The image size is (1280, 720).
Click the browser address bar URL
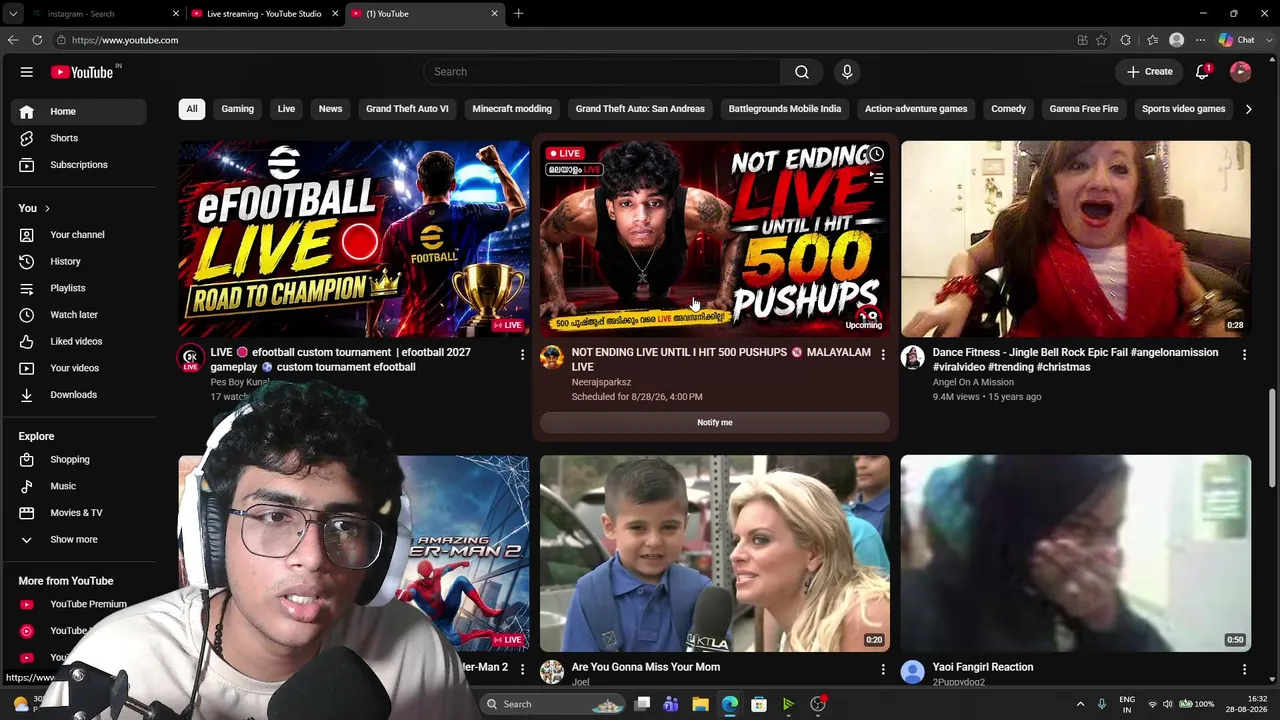pos(125,40)
